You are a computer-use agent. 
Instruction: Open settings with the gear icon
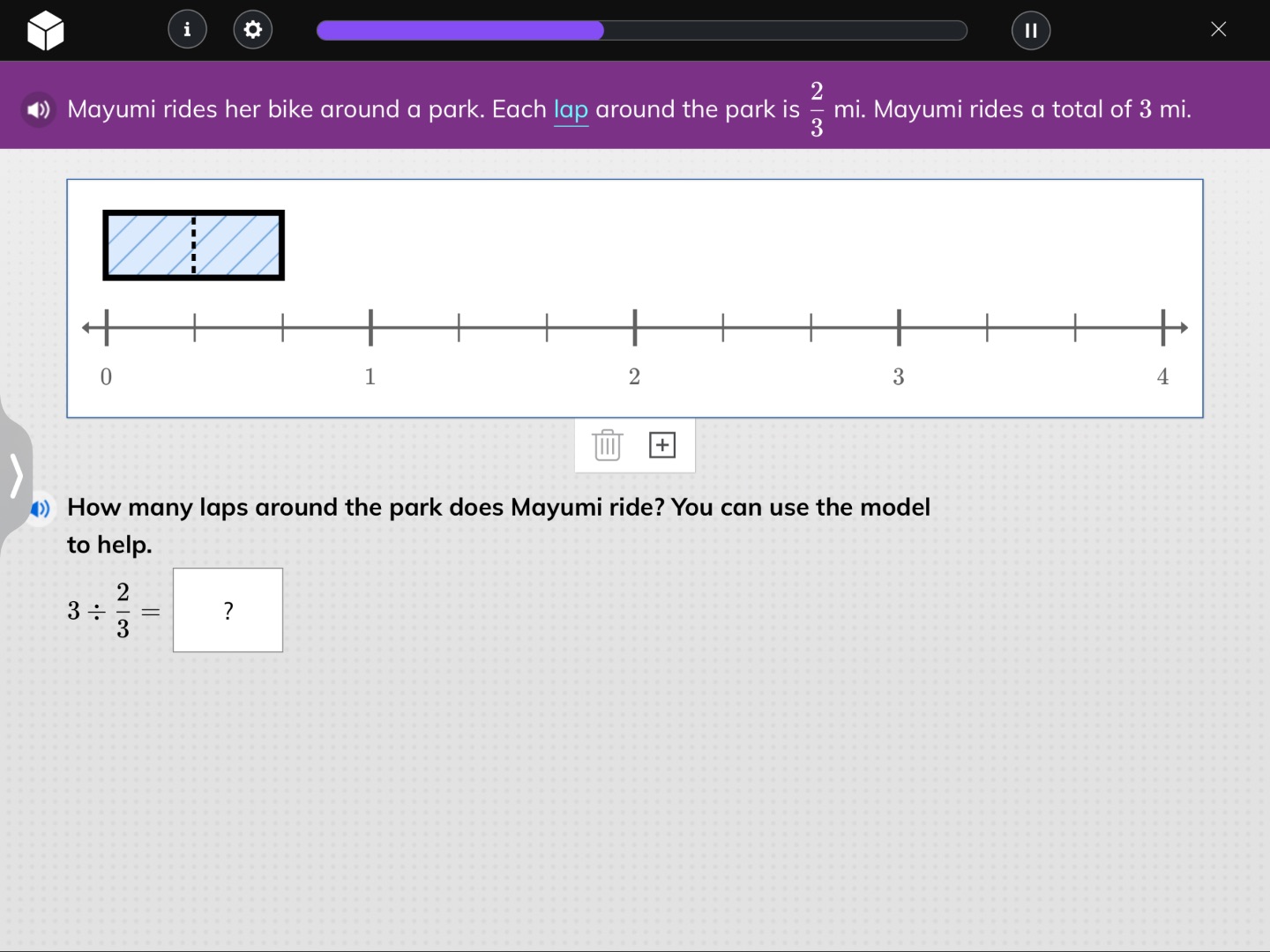pos(253,30)
